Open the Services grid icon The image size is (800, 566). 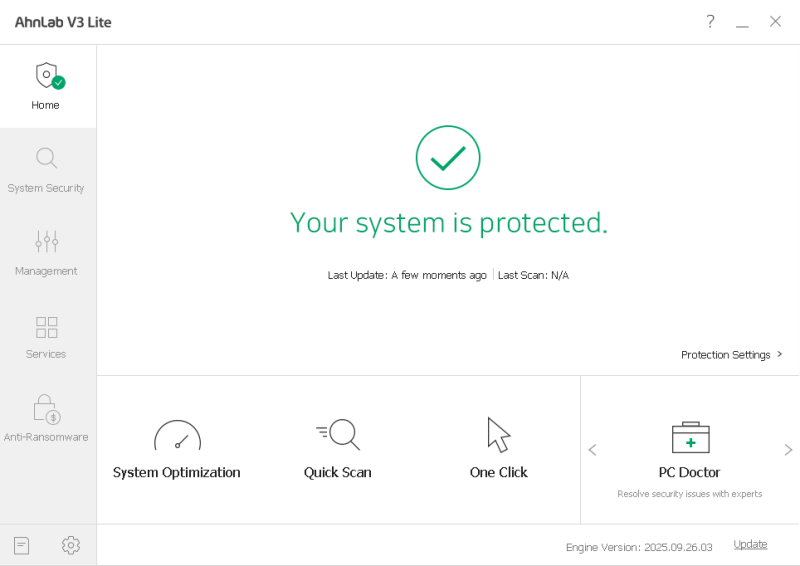(x=47, y=327)
